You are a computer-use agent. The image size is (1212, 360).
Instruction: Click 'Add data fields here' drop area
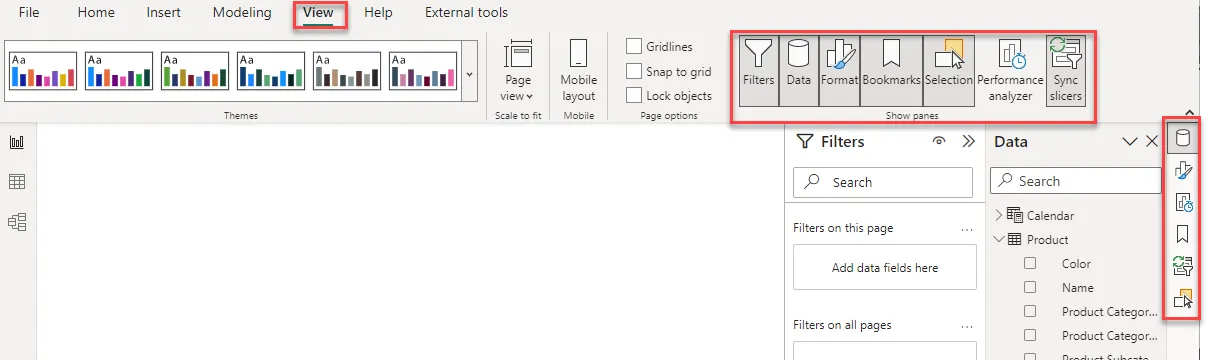pyautogui.click(x=885, y=268)
